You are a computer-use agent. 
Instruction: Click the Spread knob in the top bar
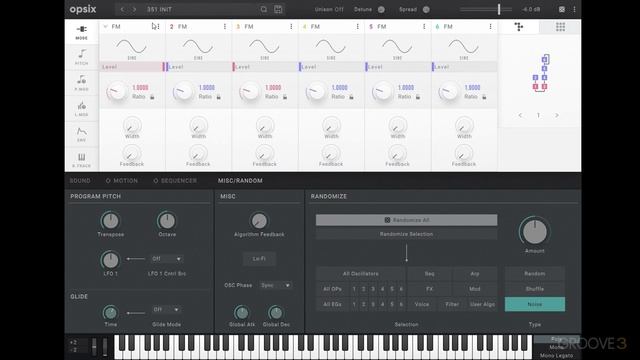(426, 9)
